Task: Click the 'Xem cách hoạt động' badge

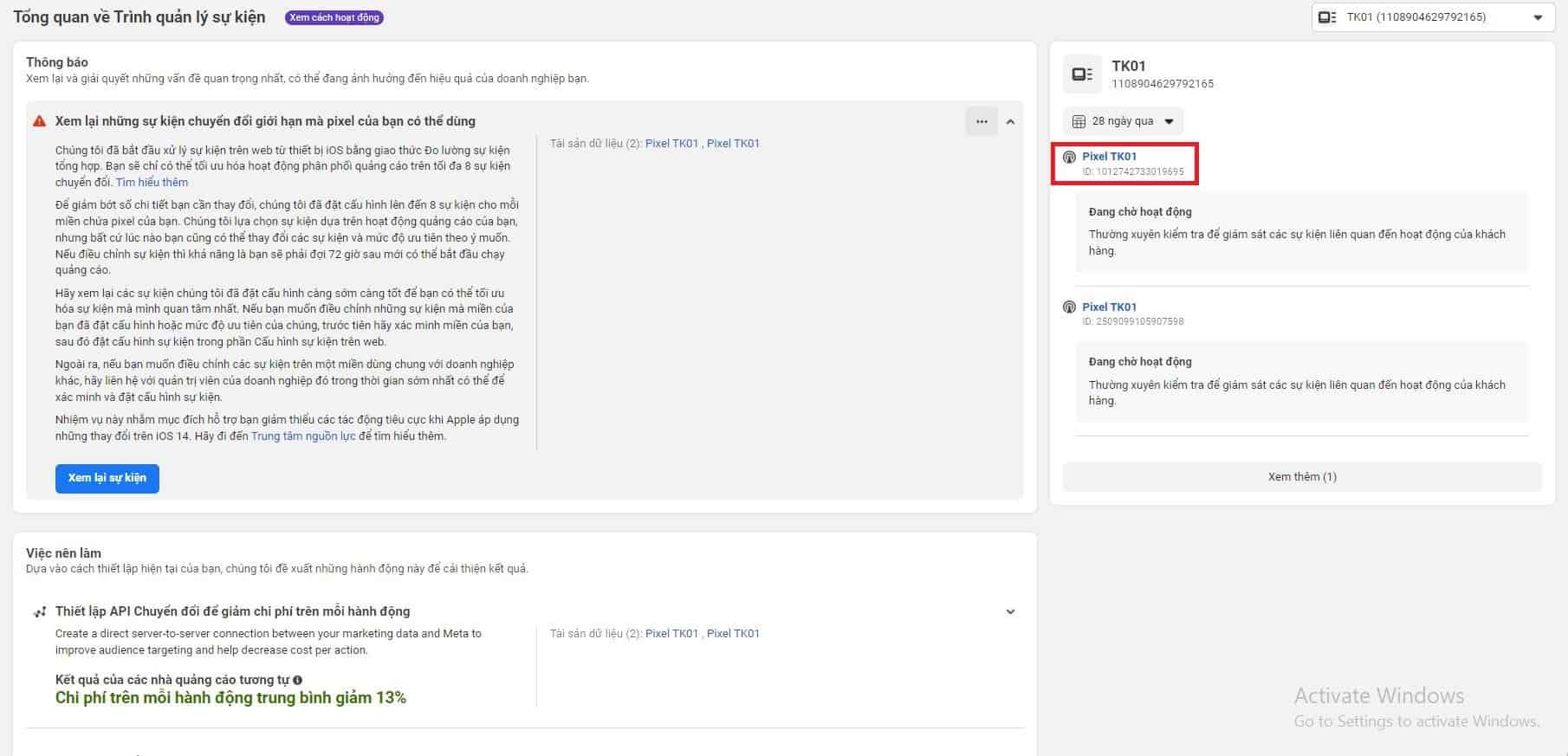Action: pos(334,17)
